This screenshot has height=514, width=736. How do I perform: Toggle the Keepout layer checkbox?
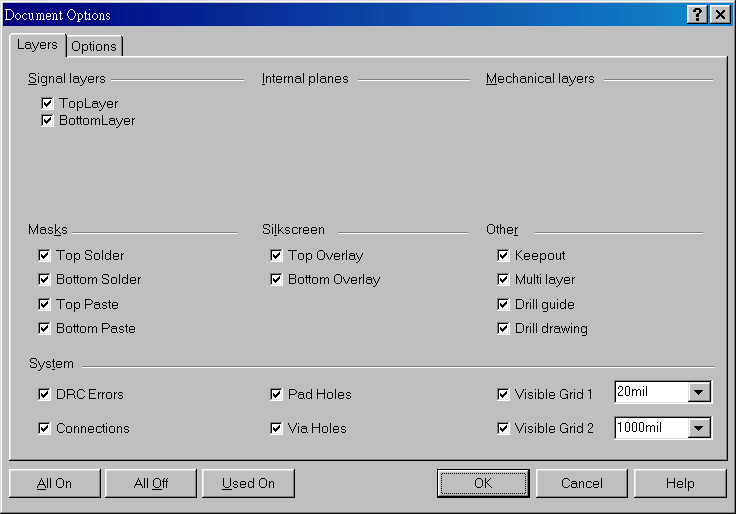pyautogui.click(x=503, y=255)
